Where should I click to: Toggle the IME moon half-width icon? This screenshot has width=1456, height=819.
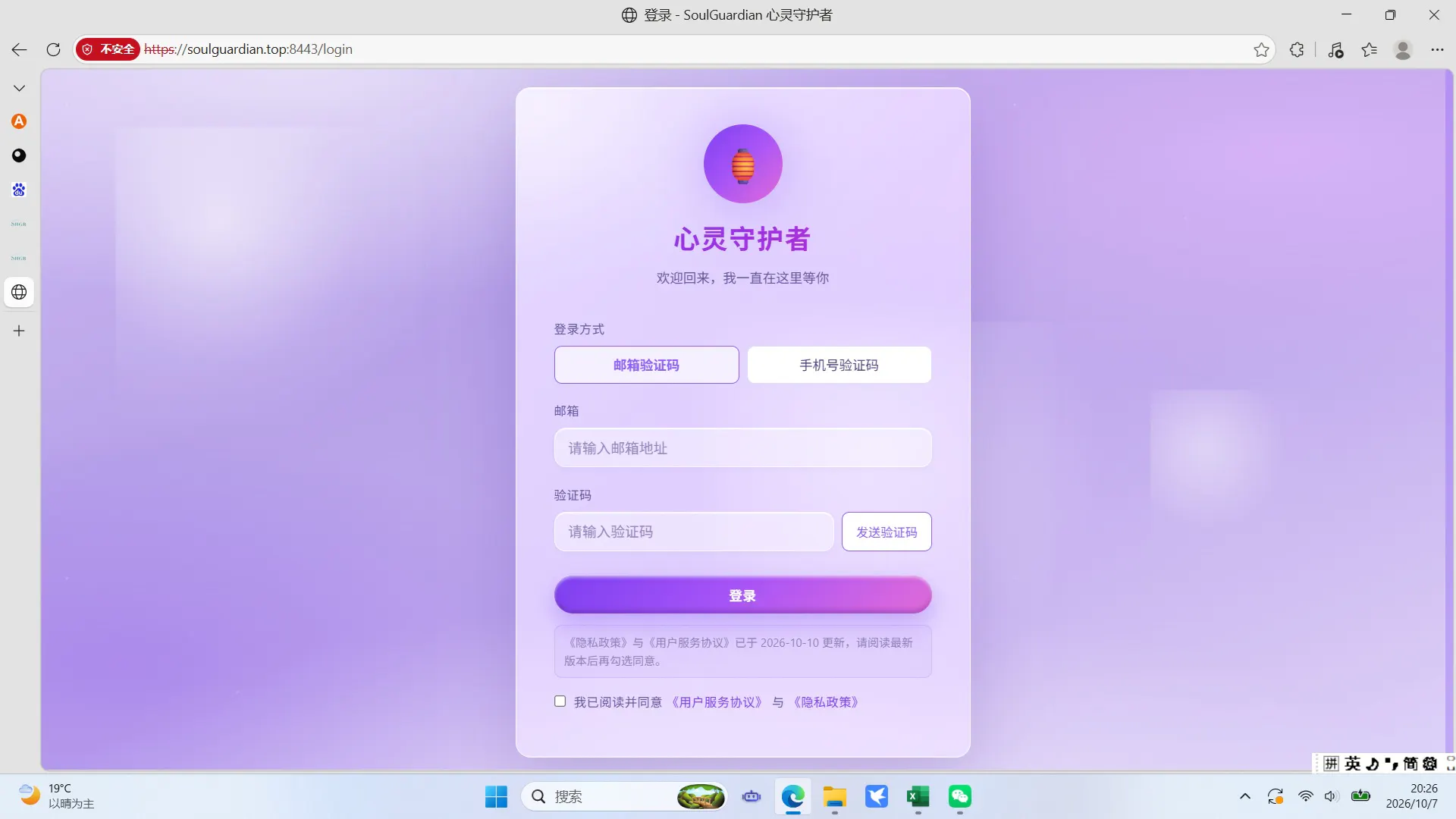point(1373,764)
